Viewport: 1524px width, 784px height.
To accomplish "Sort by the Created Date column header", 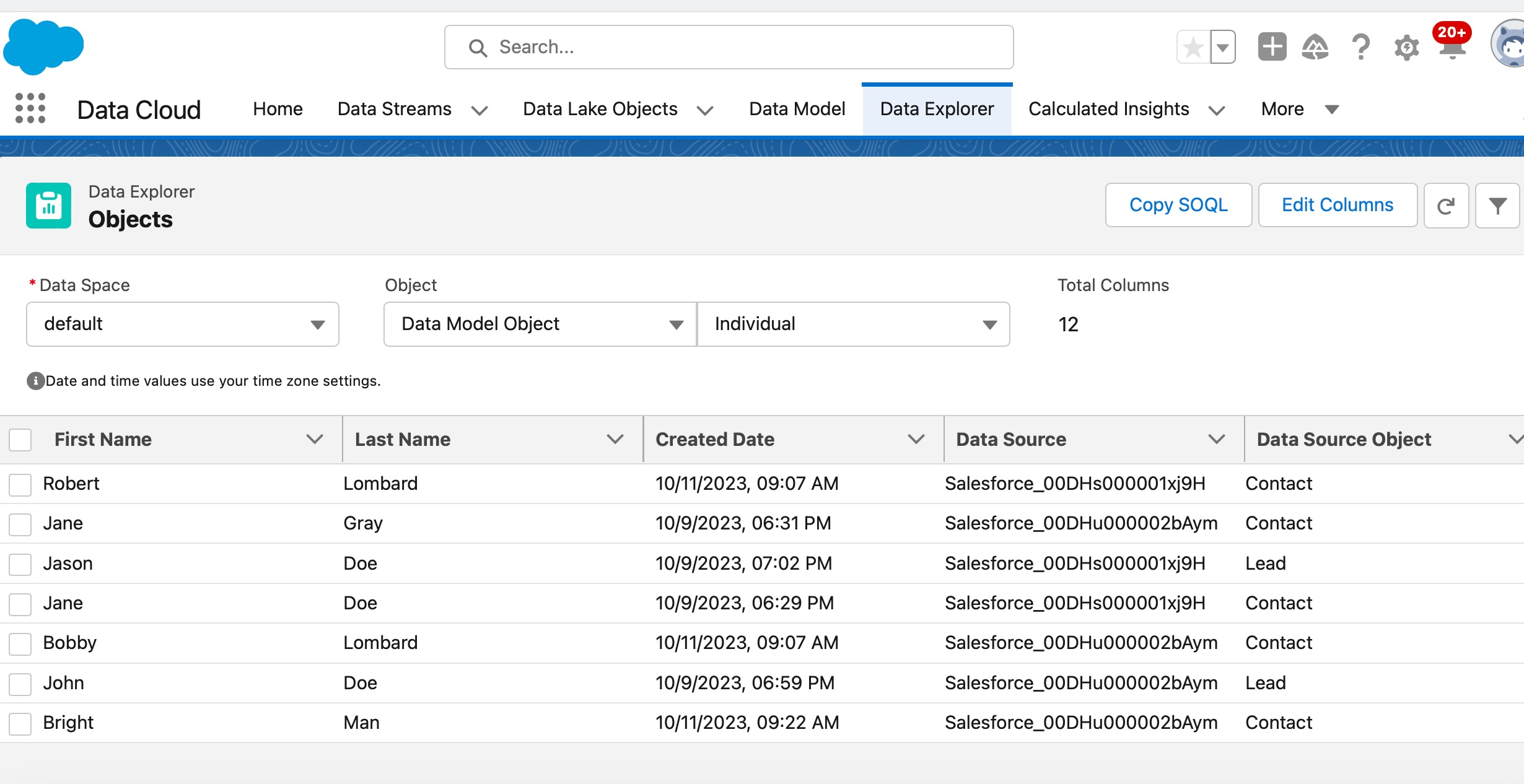I will coord(715,439).
